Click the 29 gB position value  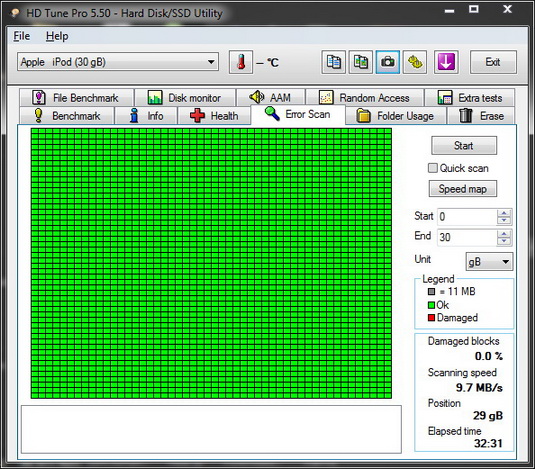pyautogui.click(x=488, y=415)
